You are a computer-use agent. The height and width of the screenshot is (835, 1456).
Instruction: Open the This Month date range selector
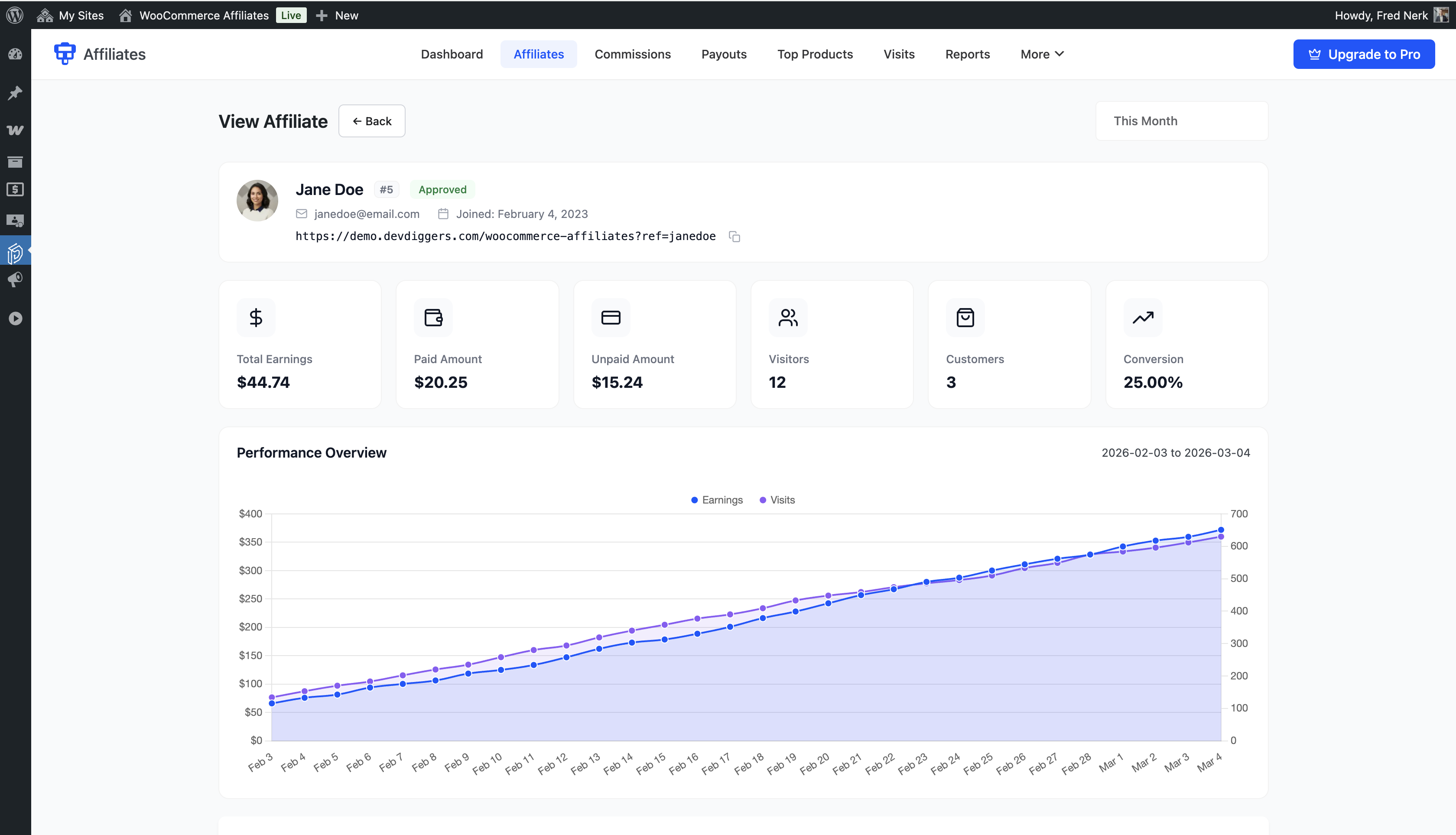tap(1181, 121)
